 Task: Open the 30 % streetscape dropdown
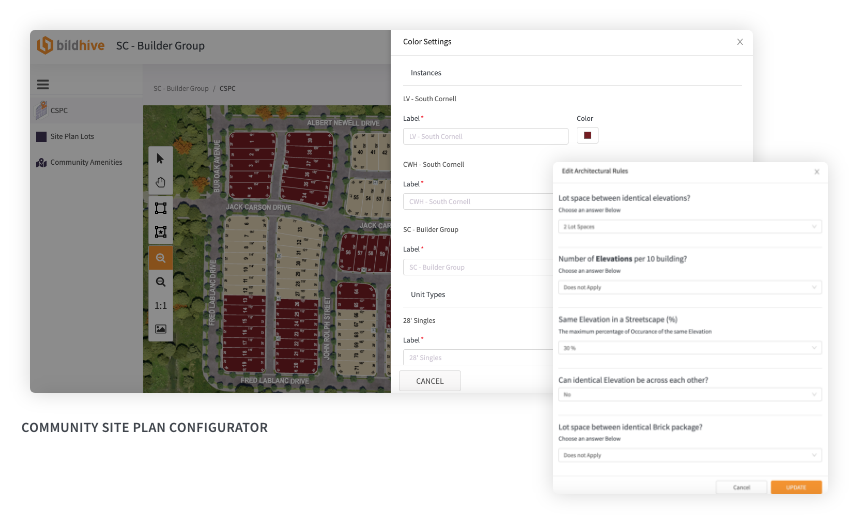point(689,348)
